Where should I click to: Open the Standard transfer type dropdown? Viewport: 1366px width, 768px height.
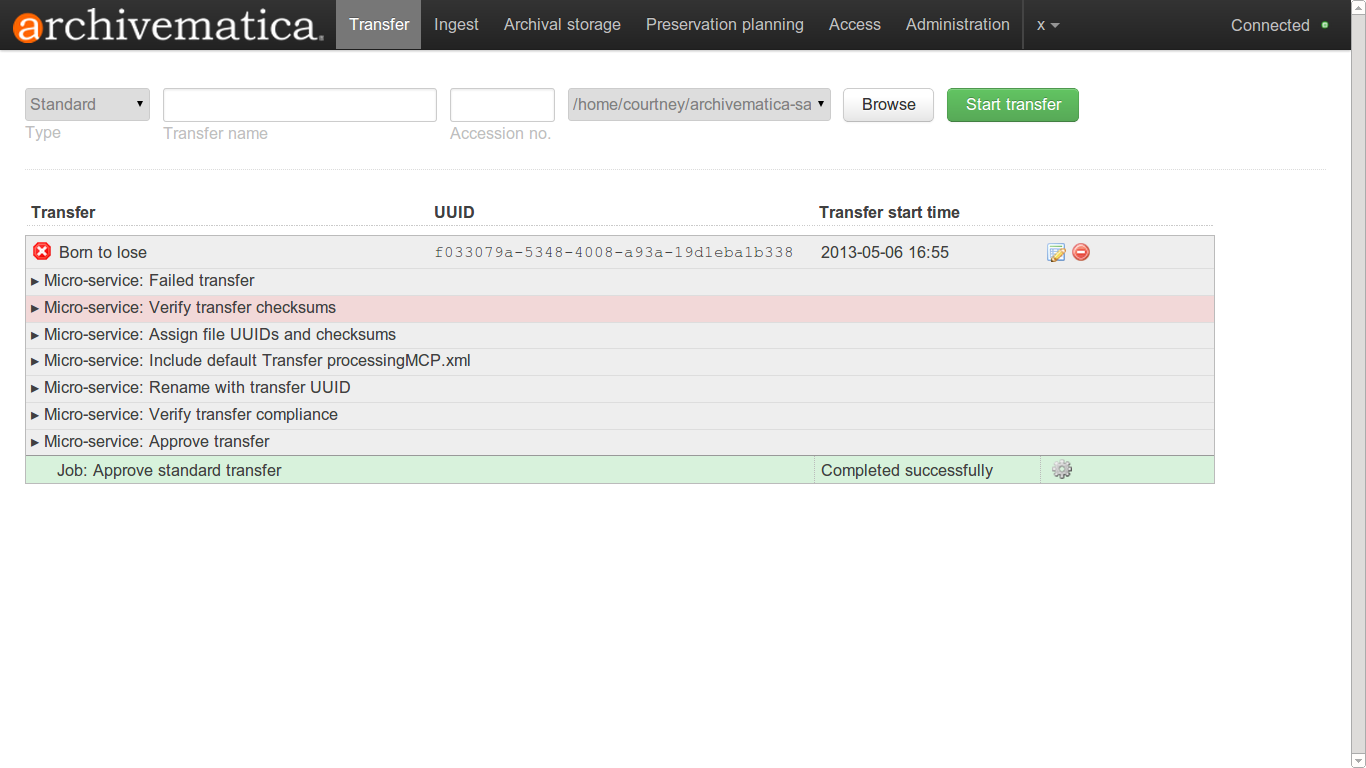[87, 104]
